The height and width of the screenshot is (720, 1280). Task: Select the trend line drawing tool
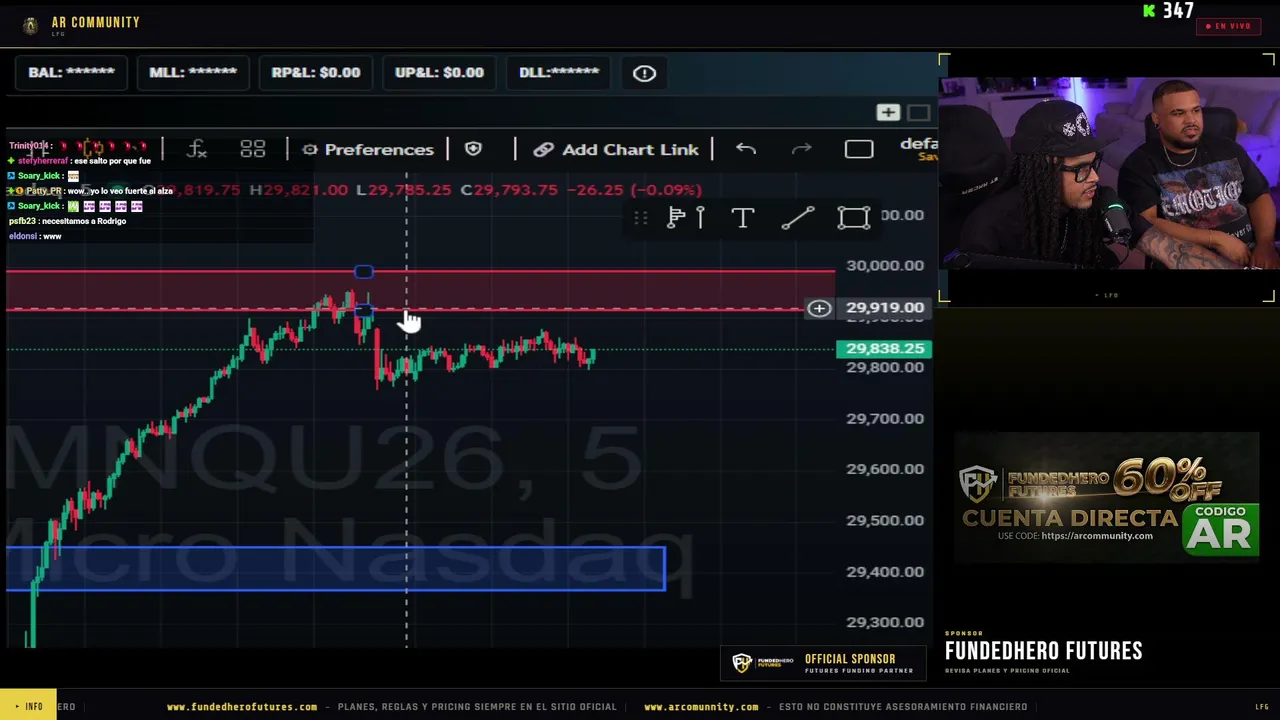click(x=797, y=218)
